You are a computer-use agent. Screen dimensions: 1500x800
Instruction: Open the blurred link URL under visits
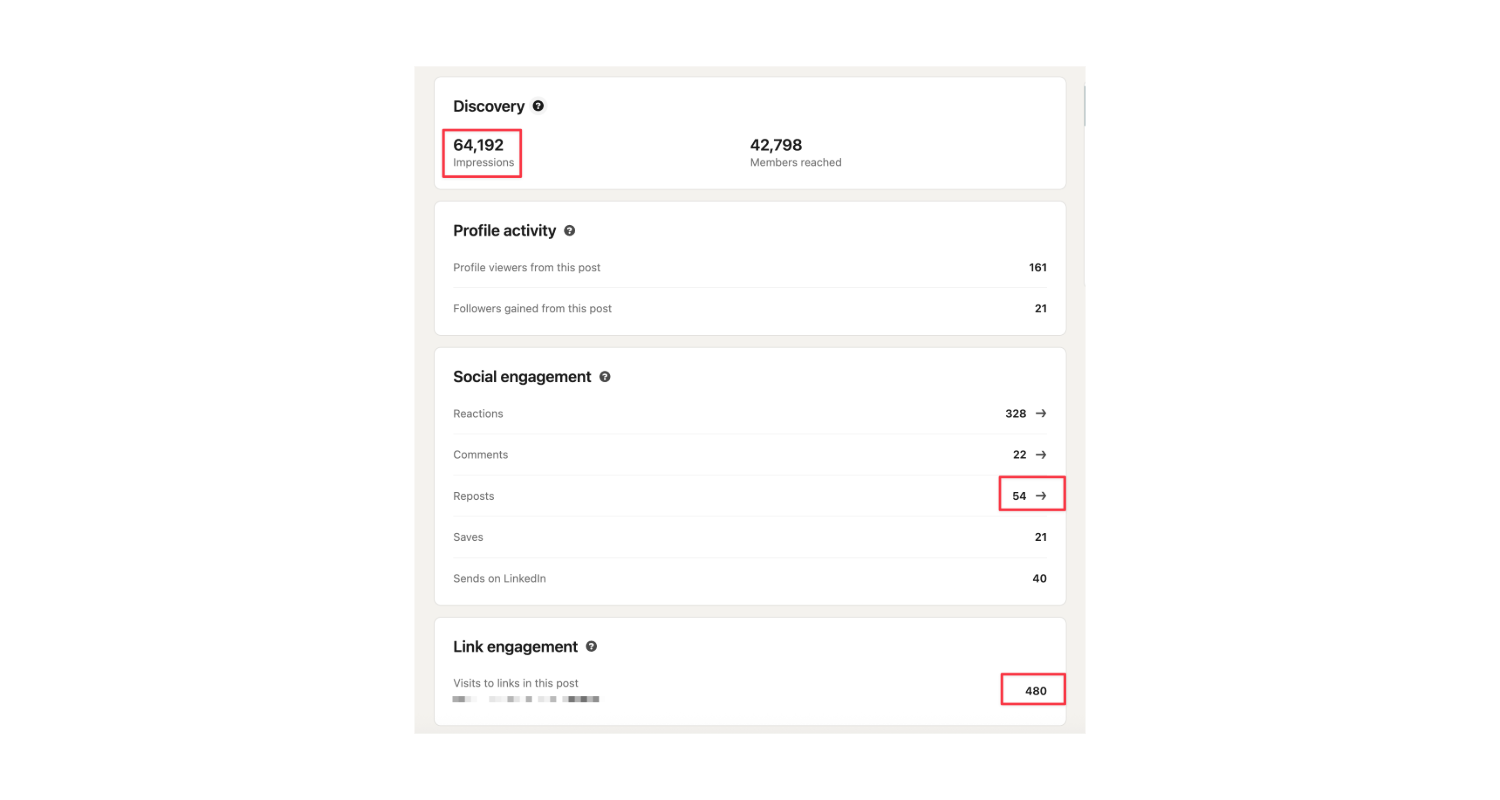tap(526, 699)
